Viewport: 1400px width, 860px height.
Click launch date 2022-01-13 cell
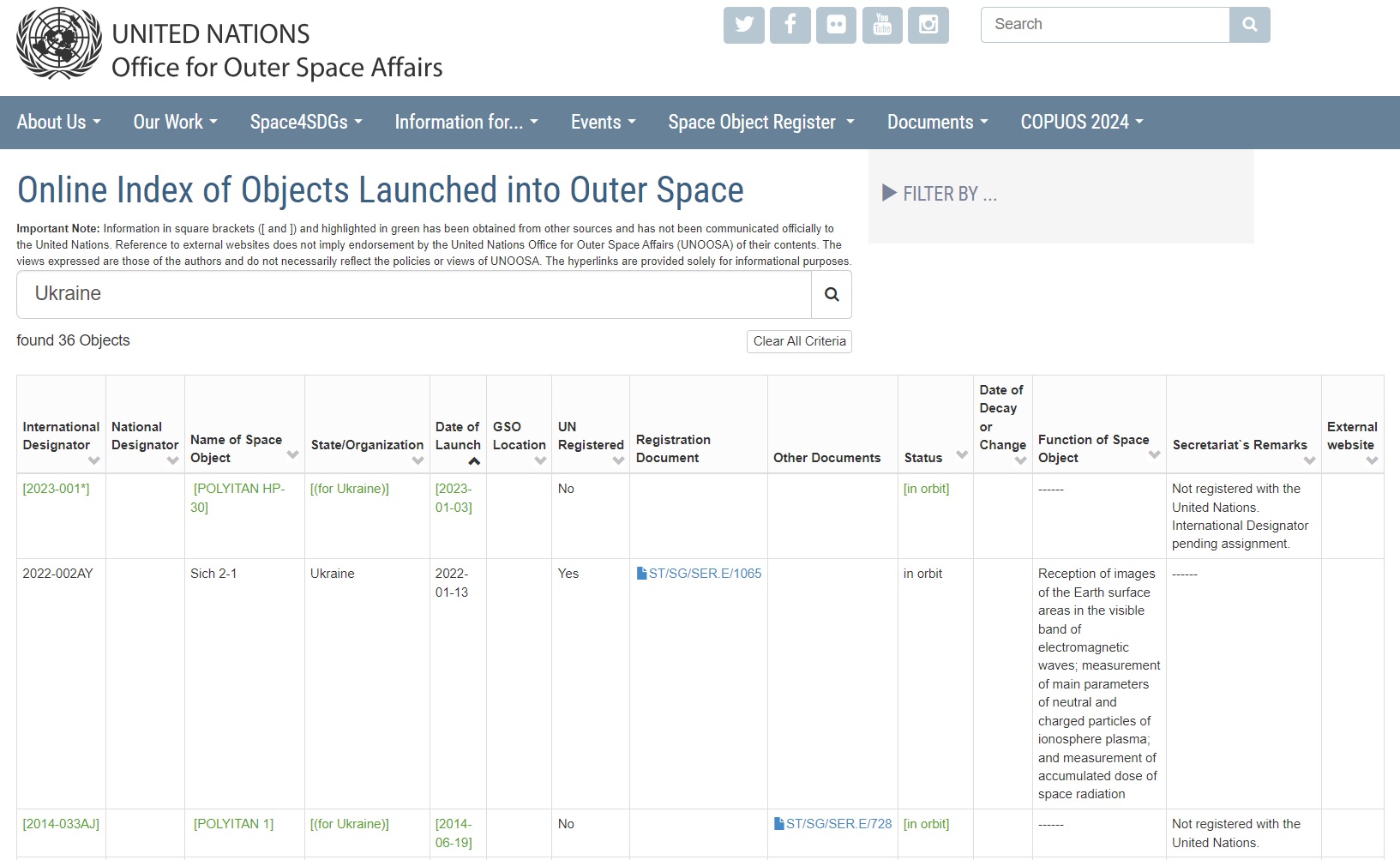click(x=452, y=583)
